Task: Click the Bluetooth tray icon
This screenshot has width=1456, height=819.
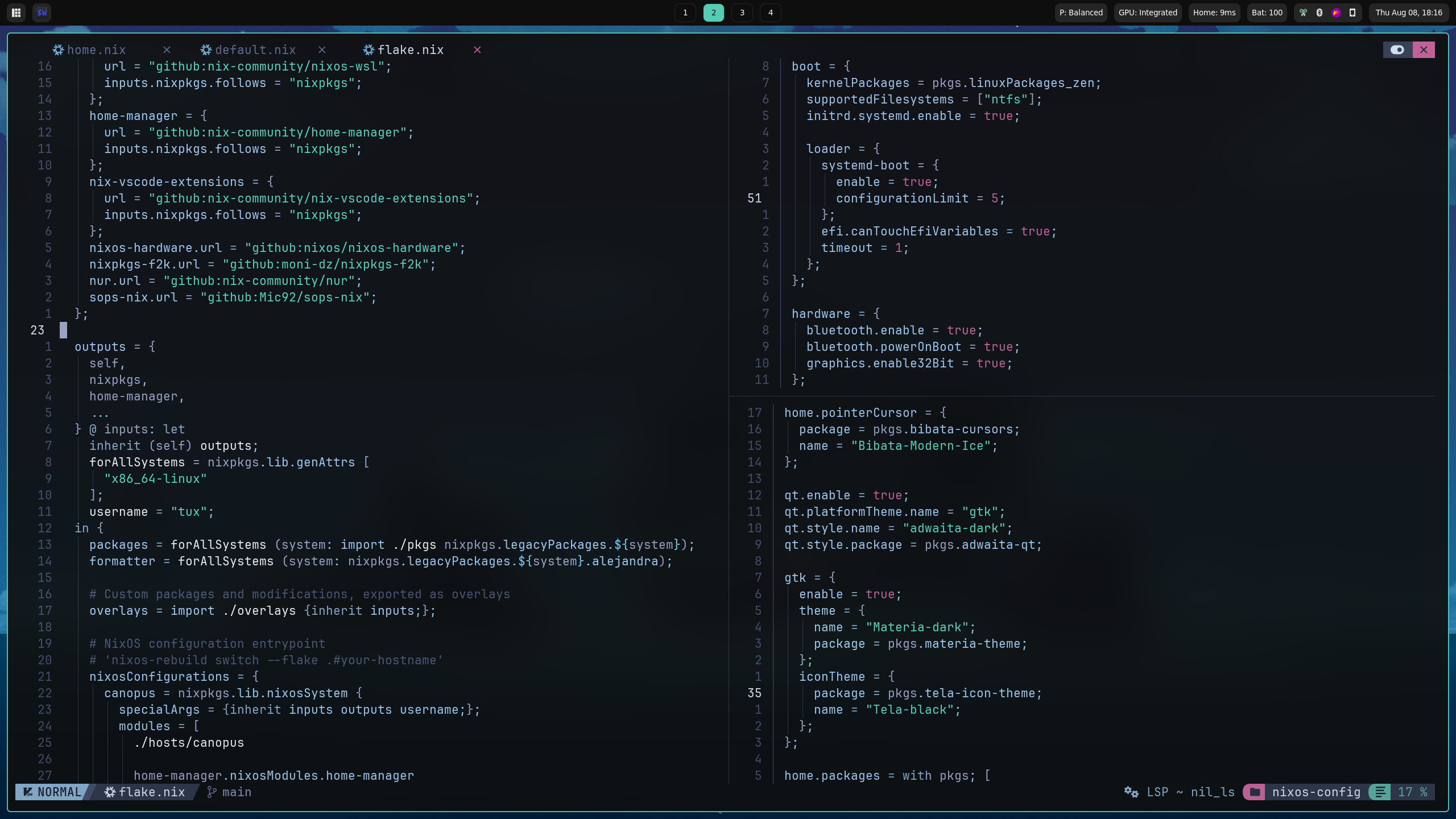Action: point(1319,13)
